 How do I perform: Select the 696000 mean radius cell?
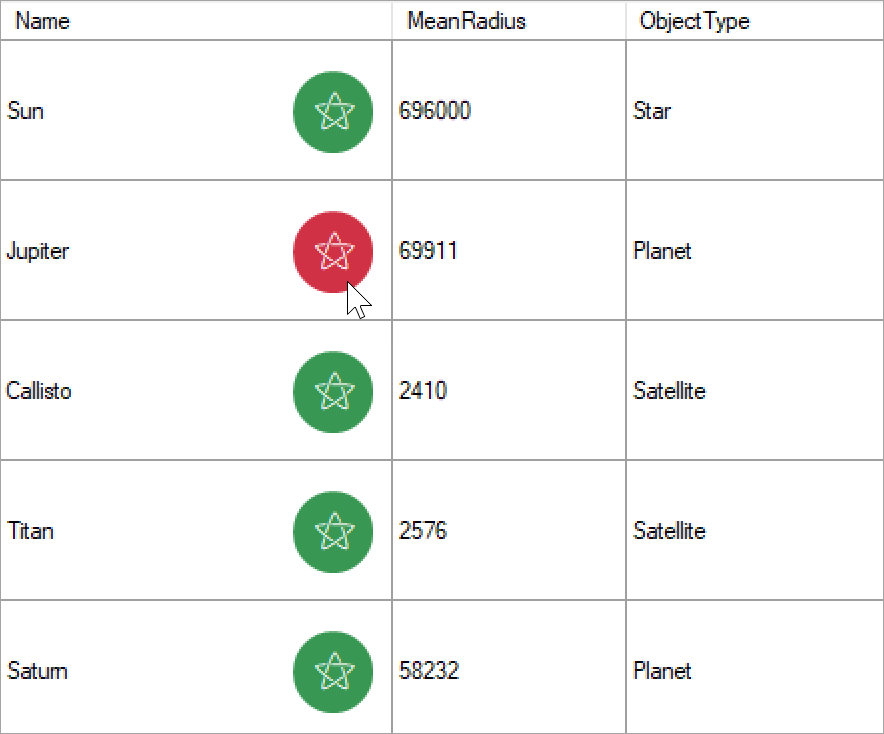435,111
